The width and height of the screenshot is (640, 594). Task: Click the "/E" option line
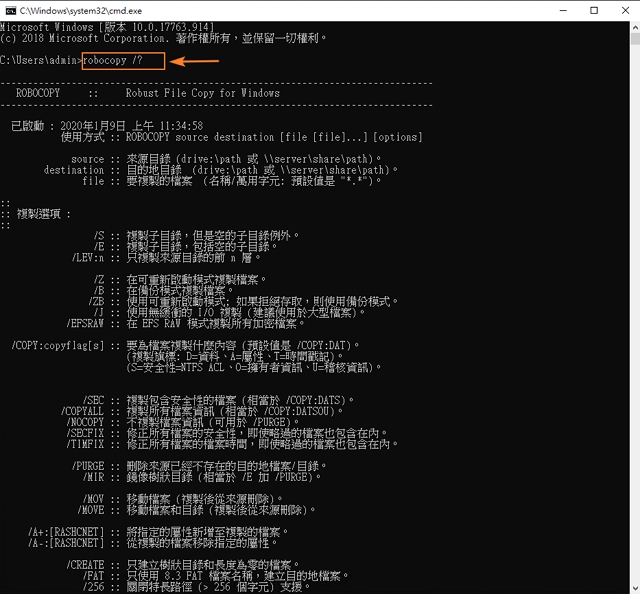coord(185,247)
